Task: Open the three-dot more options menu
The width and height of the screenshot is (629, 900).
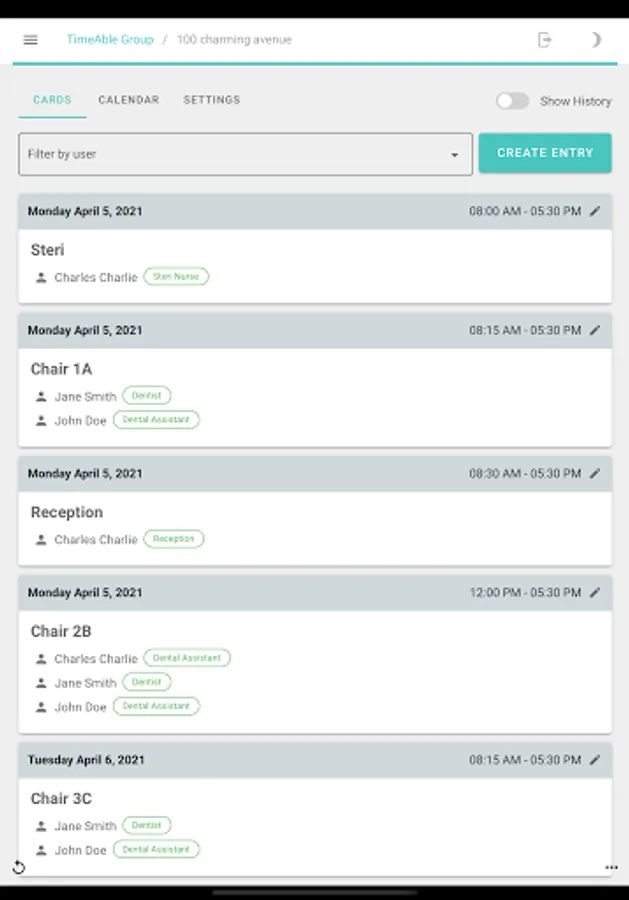Action: [611, 867]
